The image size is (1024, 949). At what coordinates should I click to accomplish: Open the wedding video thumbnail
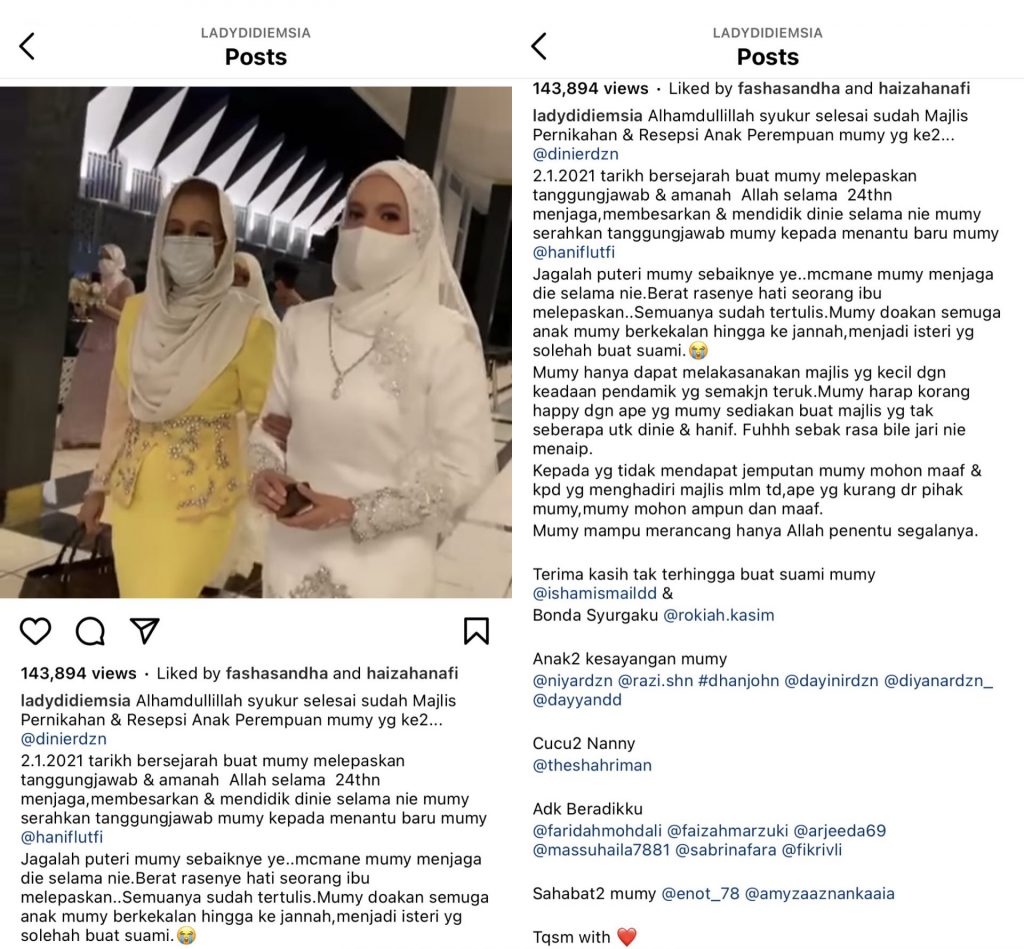pos(256,342)
